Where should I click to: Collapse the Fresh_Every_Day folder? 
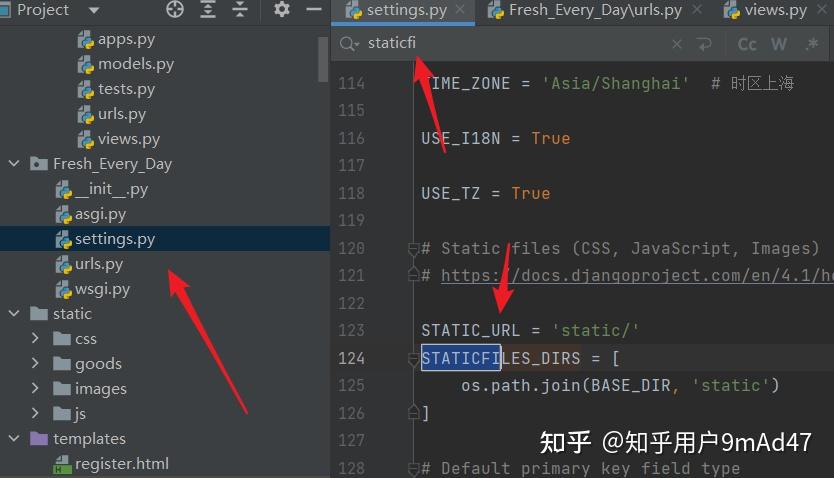[14, 163]
